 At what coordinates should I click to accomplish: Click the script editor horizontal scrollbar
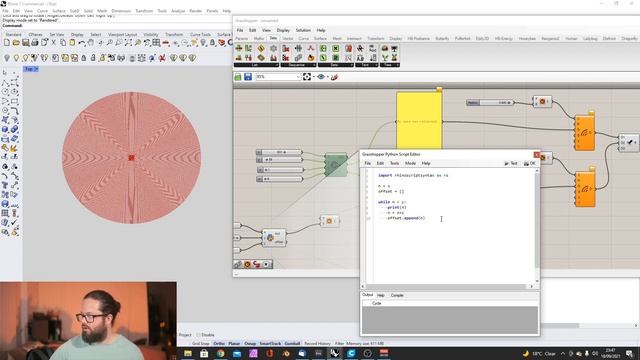[447, 287]
